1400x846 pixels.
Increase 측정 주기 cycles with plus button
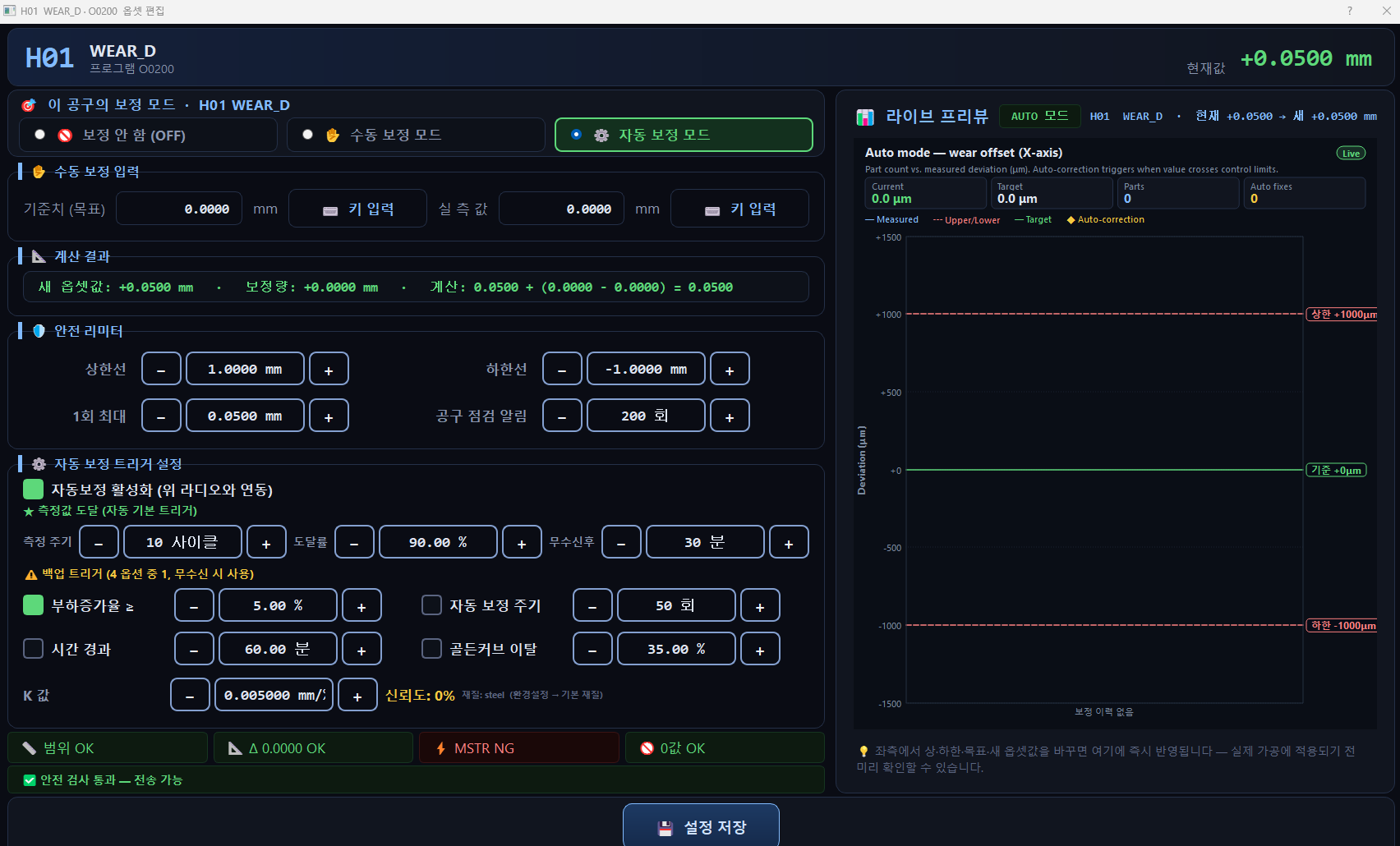[266, 542]
